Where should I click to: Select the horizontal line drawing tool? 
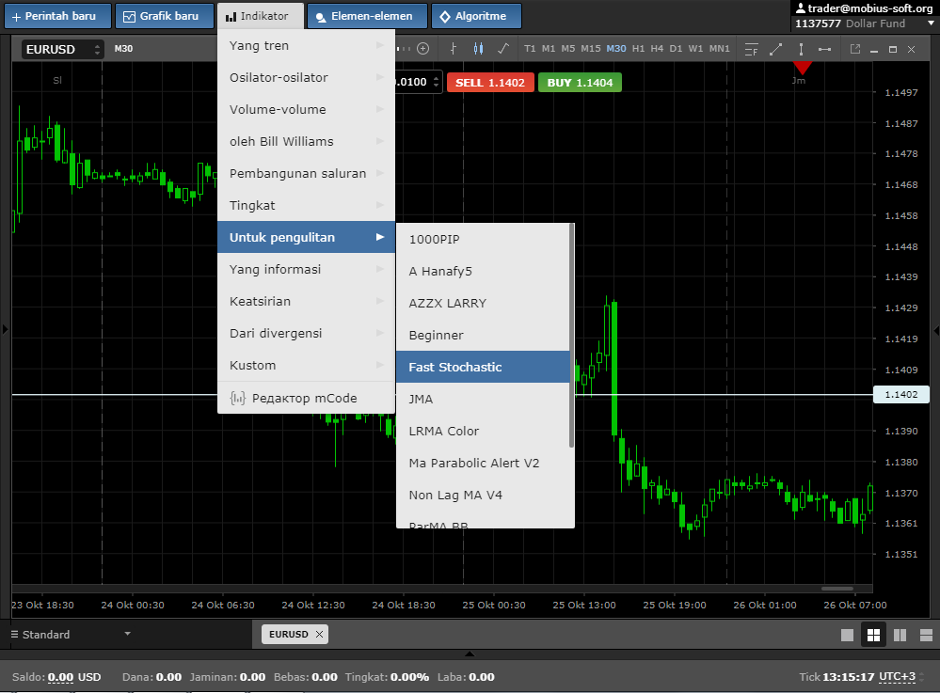[x=825, y=49]
